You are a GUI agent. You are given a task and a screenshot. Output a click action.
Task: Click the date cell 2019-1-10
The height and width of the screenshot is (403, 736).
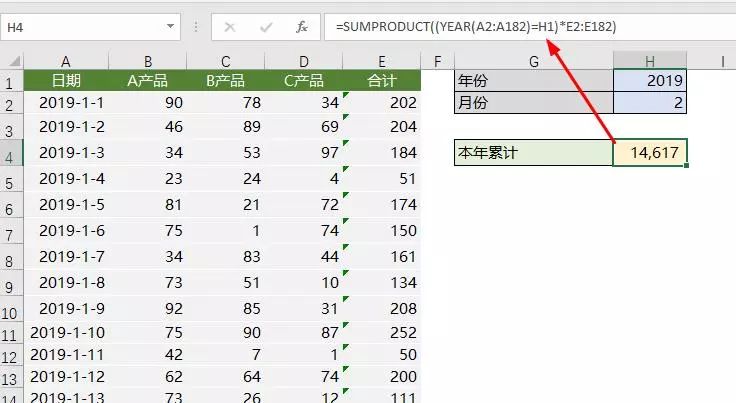pos(66,333)
